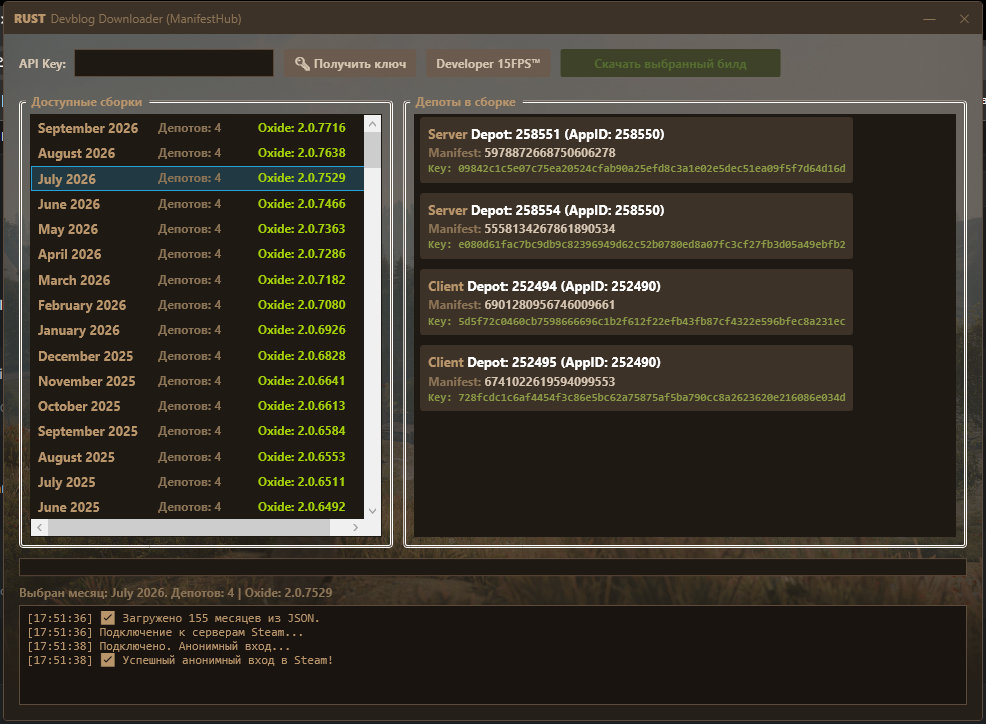The image size is (986, 724).
Task: Click the key starting with 728fcdc1c6af
Action: point(651,398)
